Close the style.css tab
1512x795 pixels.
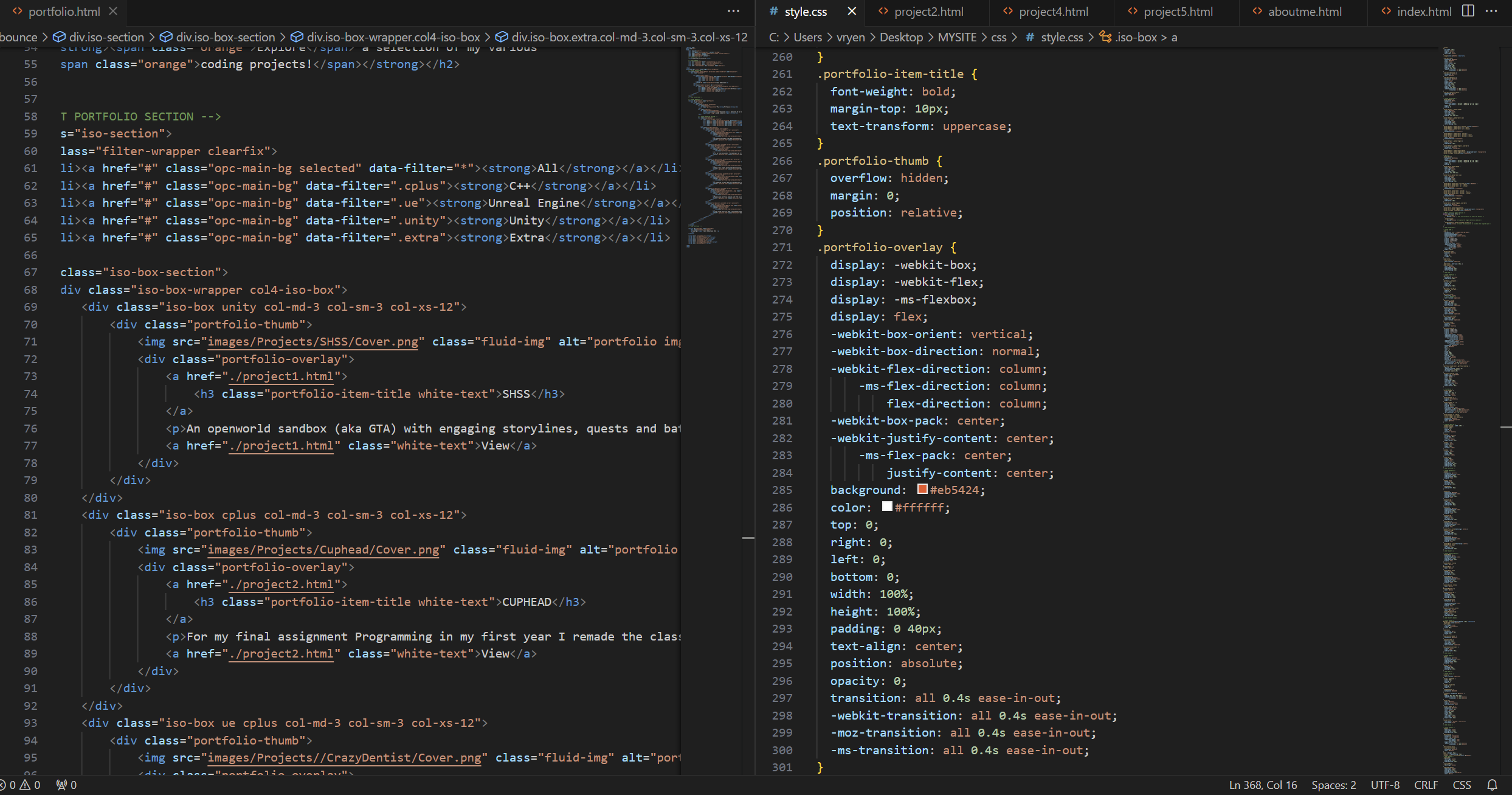pos(852,12)
